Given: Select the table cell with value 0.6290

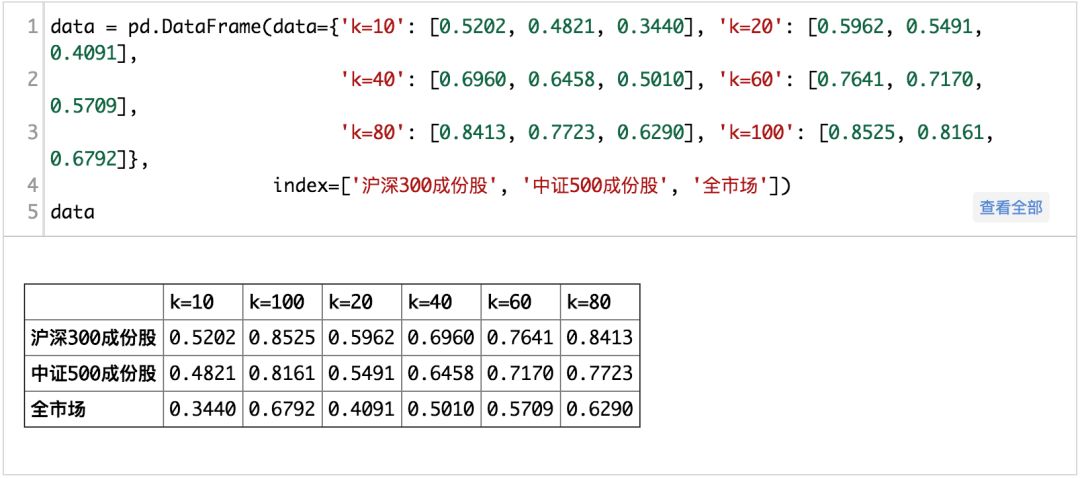Looking at the screenshot, I should [599, 409].
